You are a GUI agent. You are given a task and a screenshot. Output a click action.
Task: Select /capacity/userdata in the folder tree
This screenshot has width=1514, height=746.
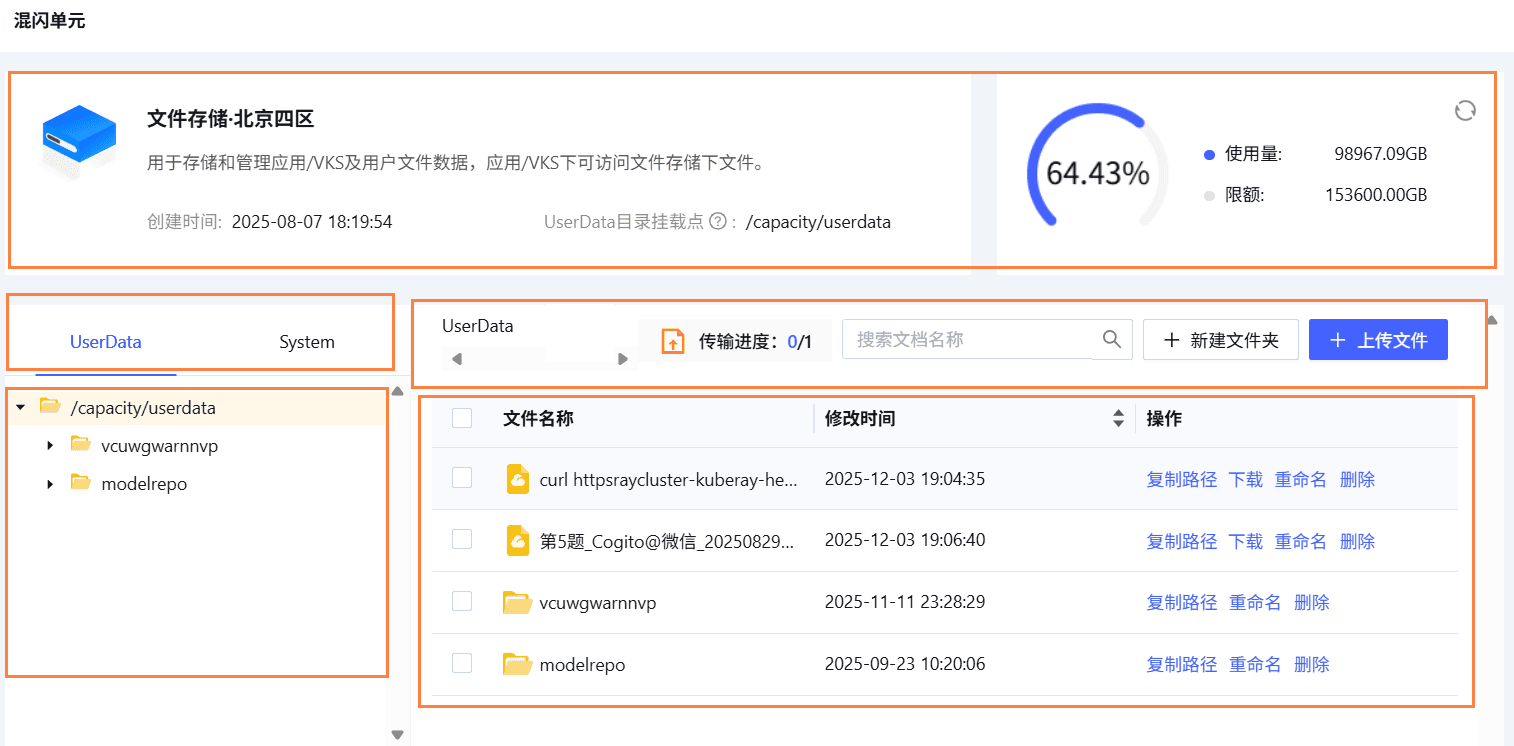143,408
